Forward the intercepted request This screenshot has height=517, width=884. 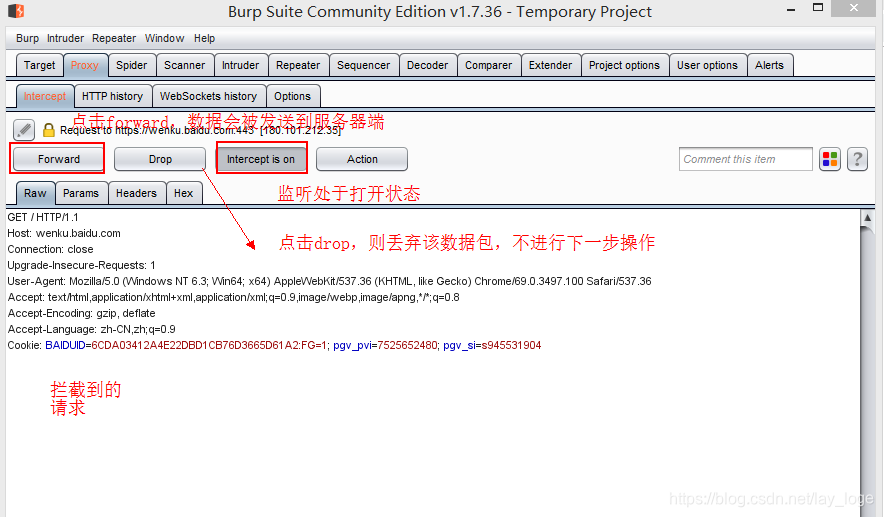59,159
